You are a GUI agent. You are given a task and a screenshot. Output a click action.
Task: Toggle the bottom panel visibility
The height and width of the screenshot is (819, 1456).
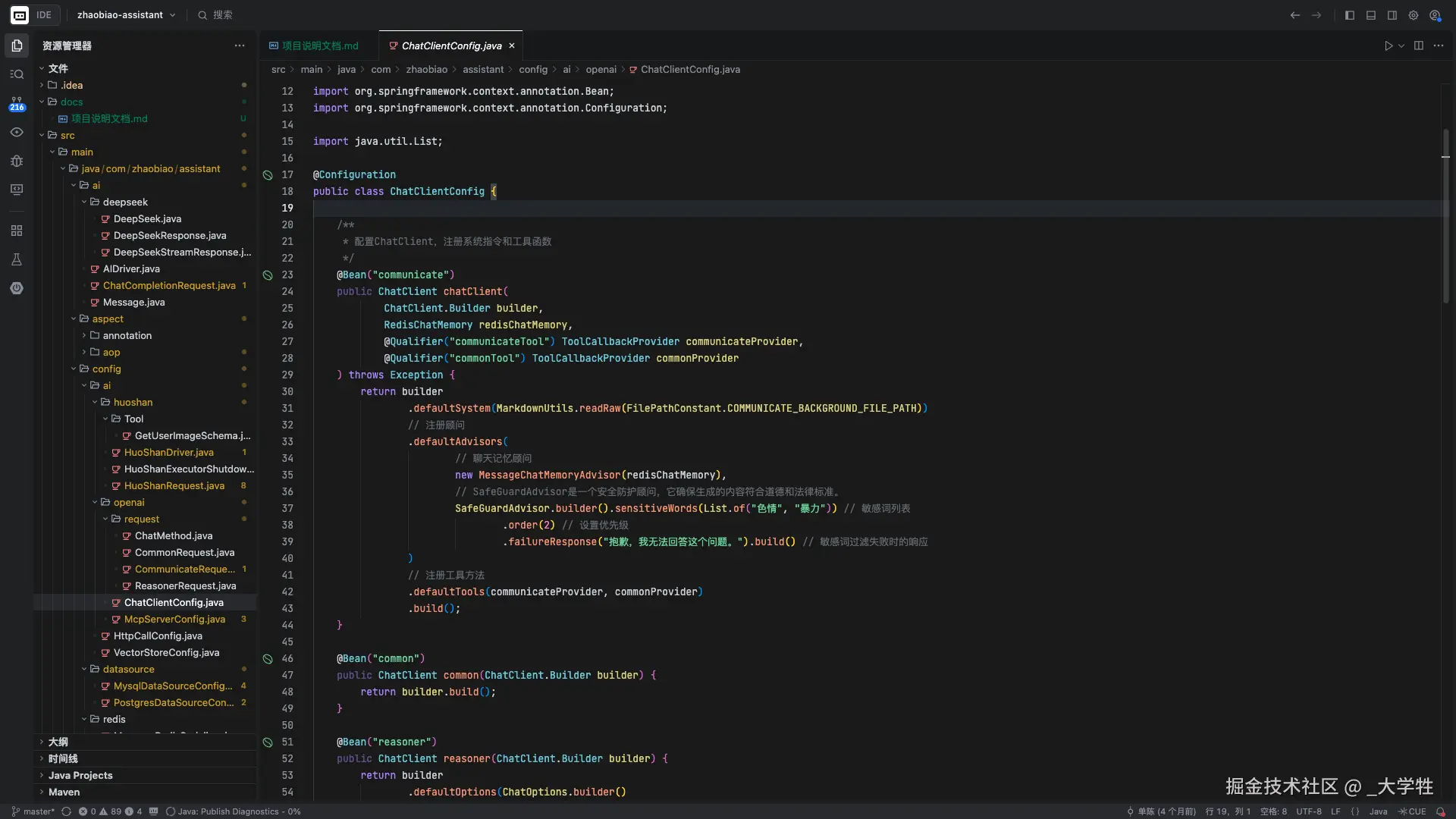(x=1371, y=15)
